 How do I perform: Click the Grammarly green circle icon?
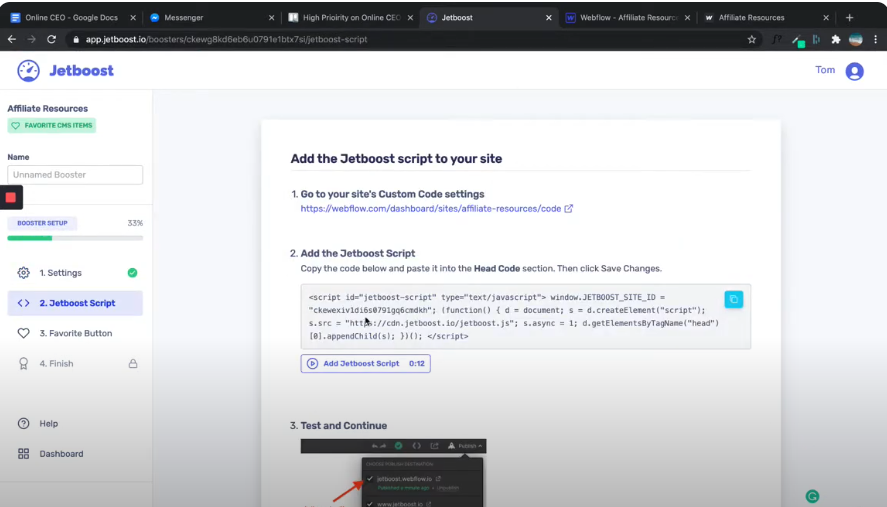[812, 496]
